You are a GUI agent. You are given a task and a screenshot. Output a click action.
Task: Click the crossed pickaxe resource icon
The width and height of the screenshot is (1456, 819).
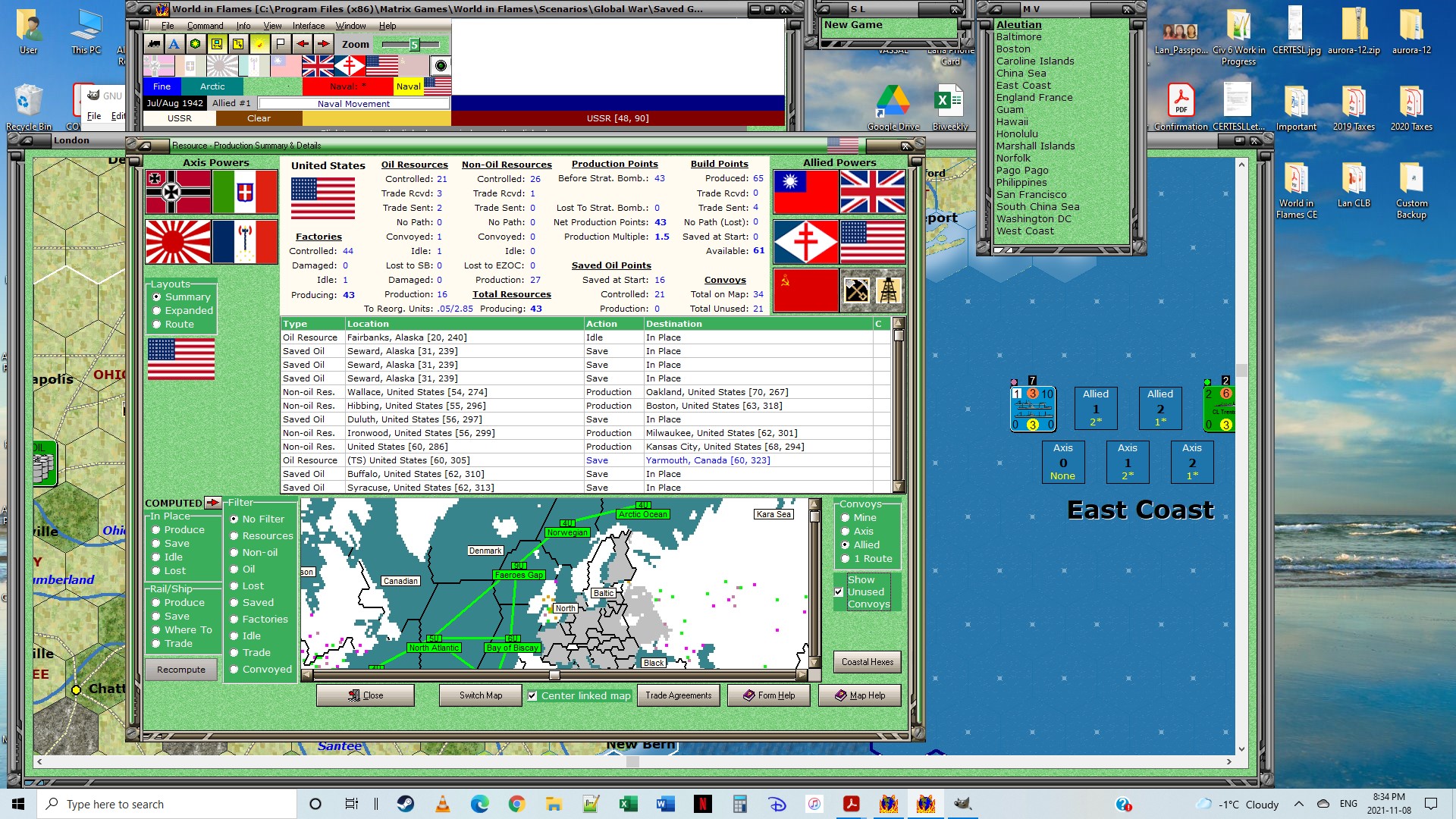tap(856, 290)
